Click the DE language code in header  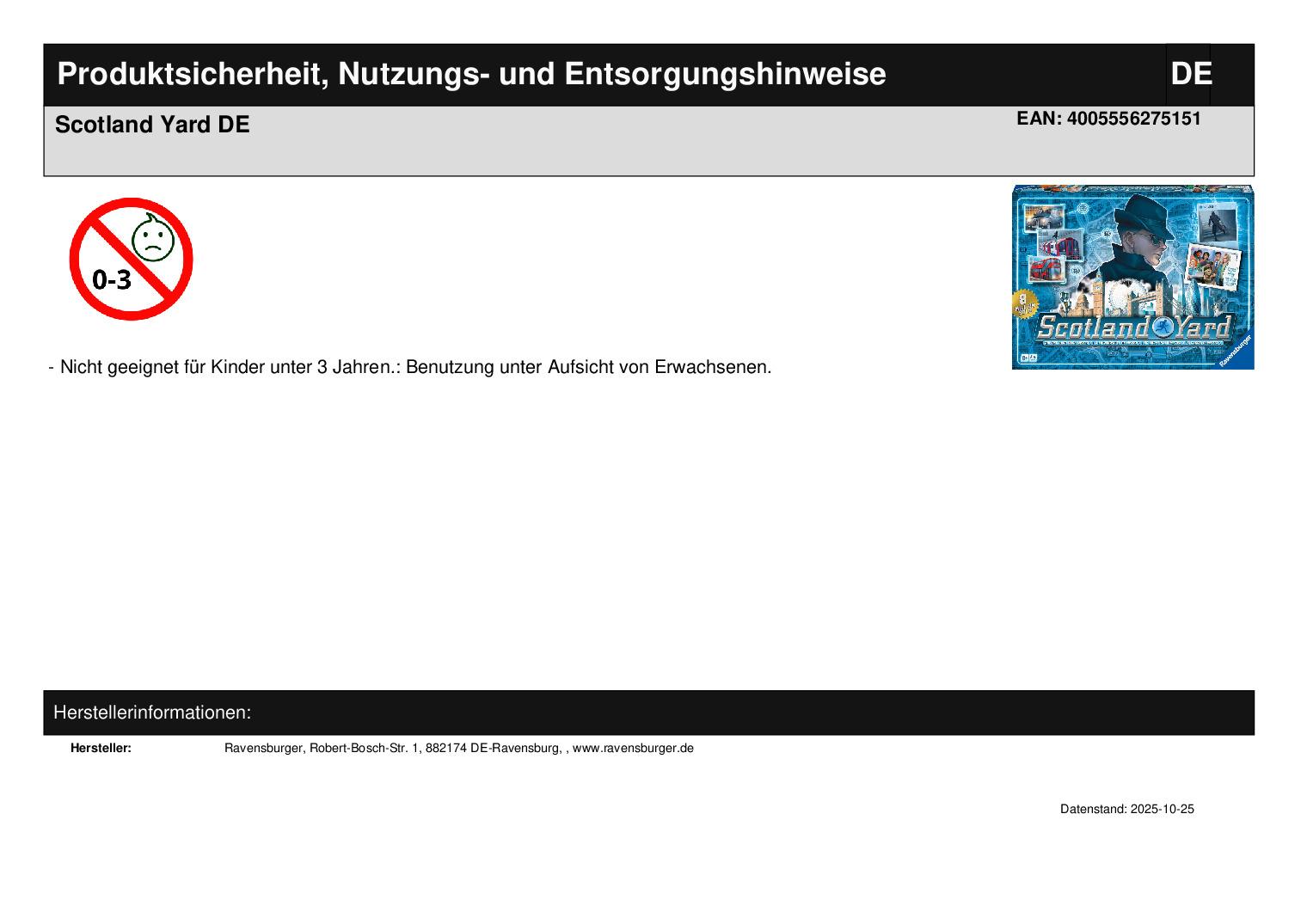coord(1191,74)
